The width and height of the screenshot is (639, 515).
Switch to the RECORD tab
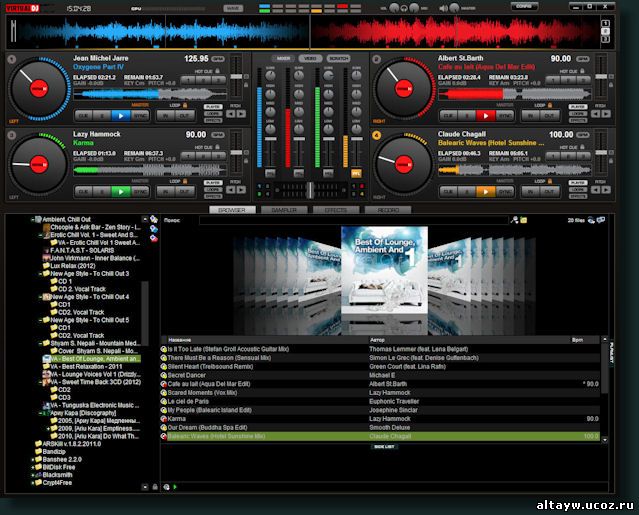[388, 210]
